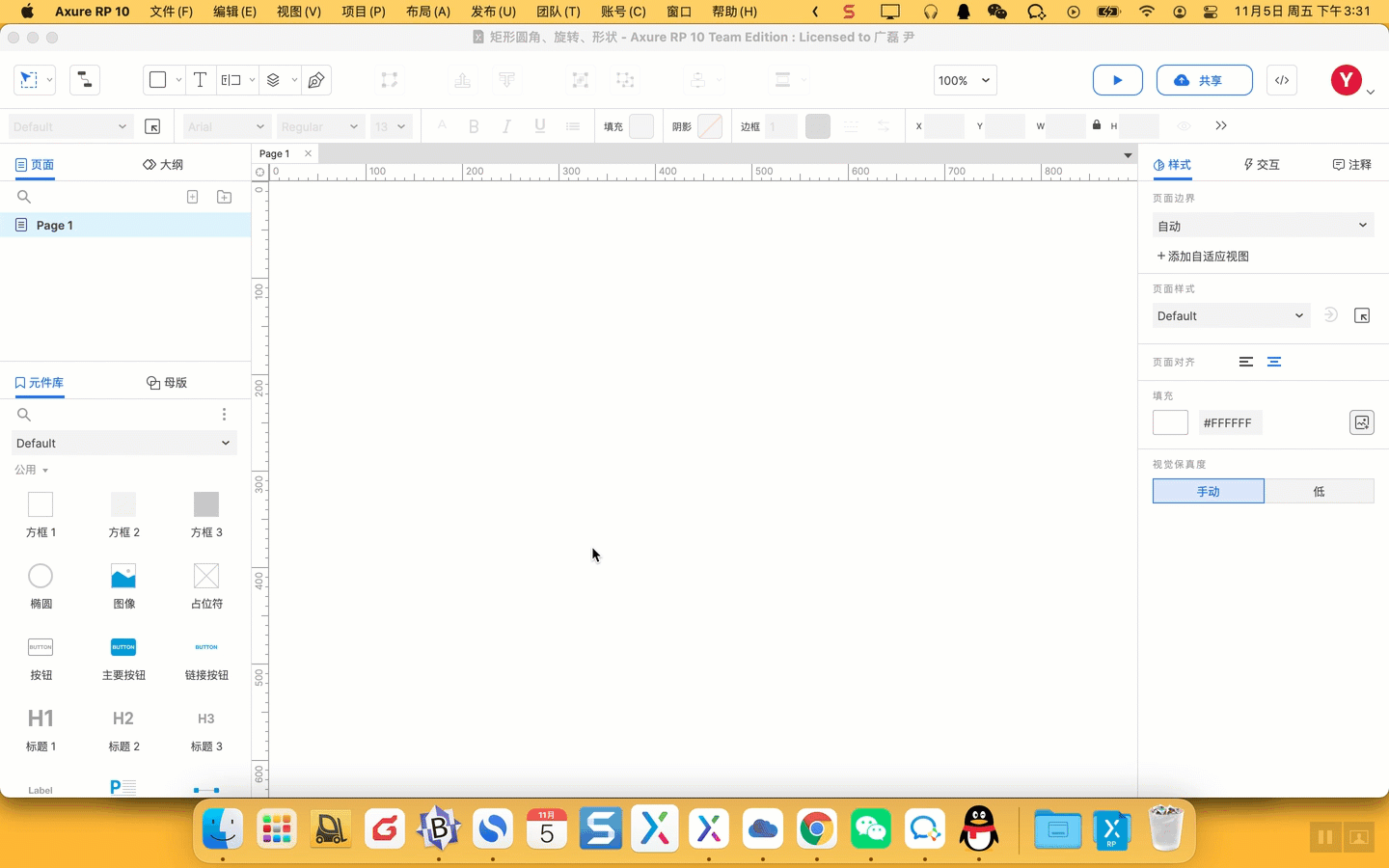Toggle underline text formatting
This screenshot has width=1389, height=868.
click(x=540, y=126)
